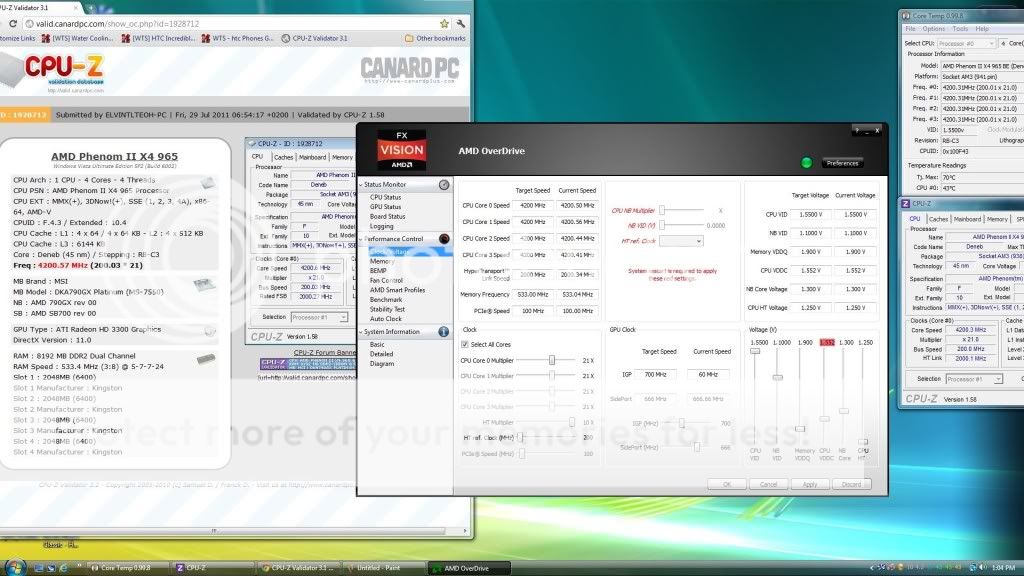Toggle the Select All Cores checkbox

(x=465, y=344)
